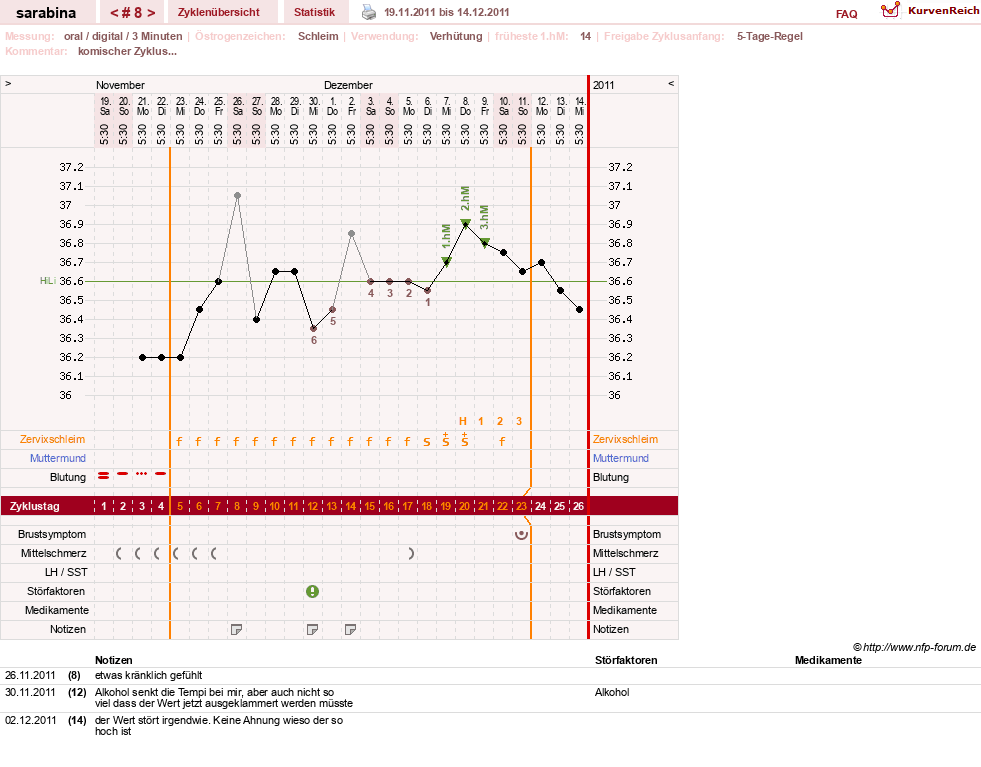Click the '5-Tage-Regel' value
Screen dimensions: 981x767
click(770, 36)
